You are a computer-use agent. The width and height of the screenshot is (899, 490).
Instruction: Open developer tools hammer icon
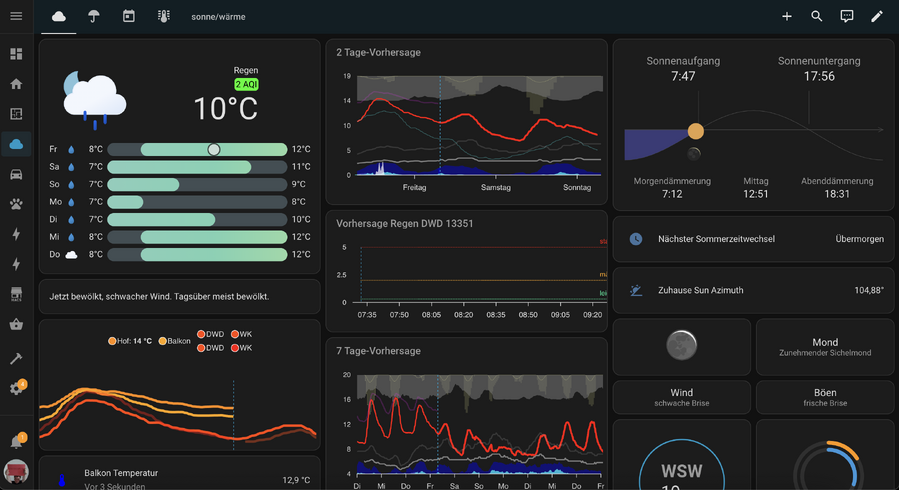[x=16, y=358]
